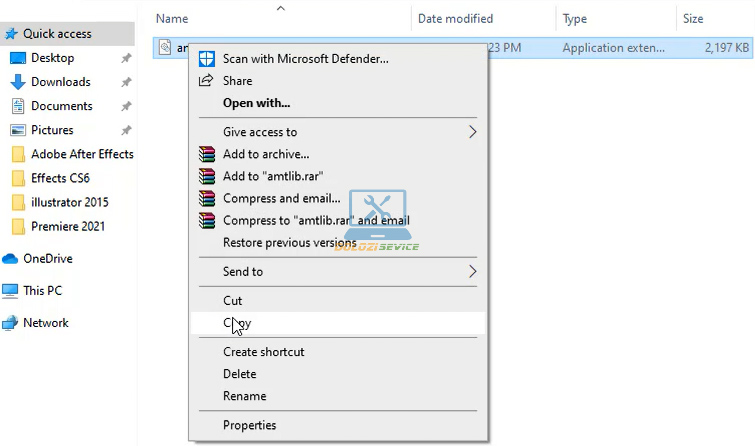Select This PC in navigation pane

pos(42,291)
